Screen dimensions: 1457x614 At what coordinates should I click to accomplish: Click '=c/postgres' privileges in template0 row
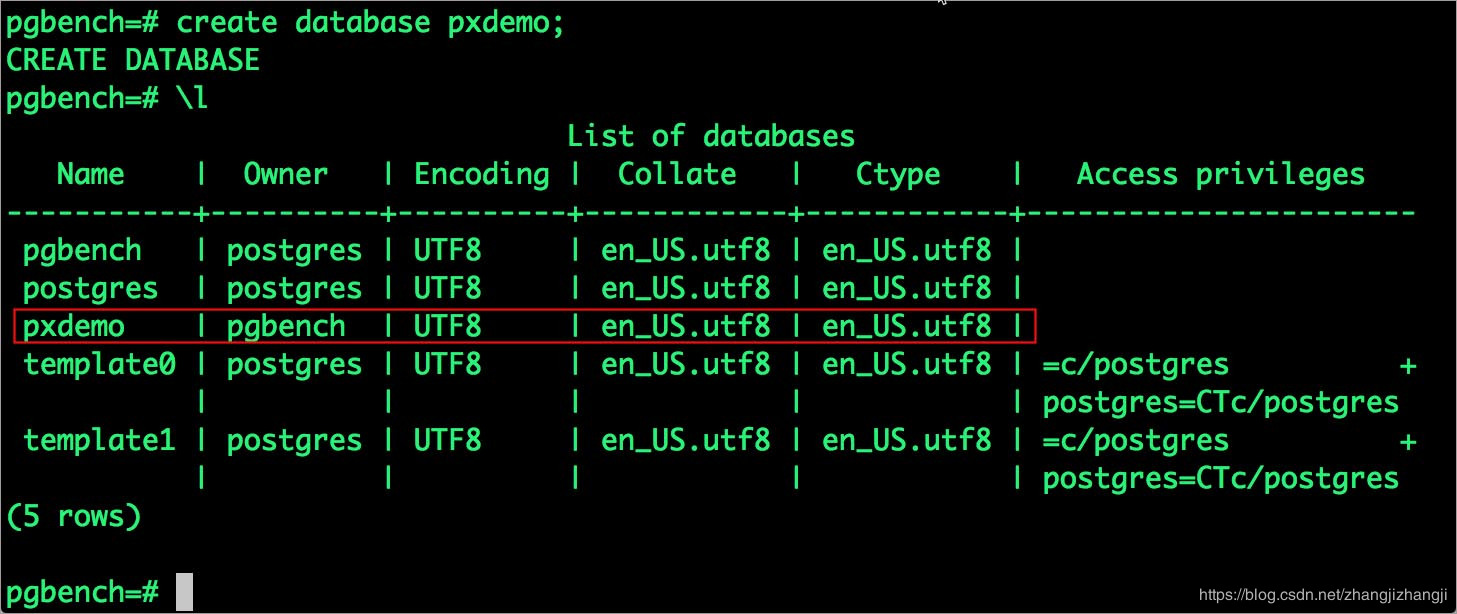1136,365
